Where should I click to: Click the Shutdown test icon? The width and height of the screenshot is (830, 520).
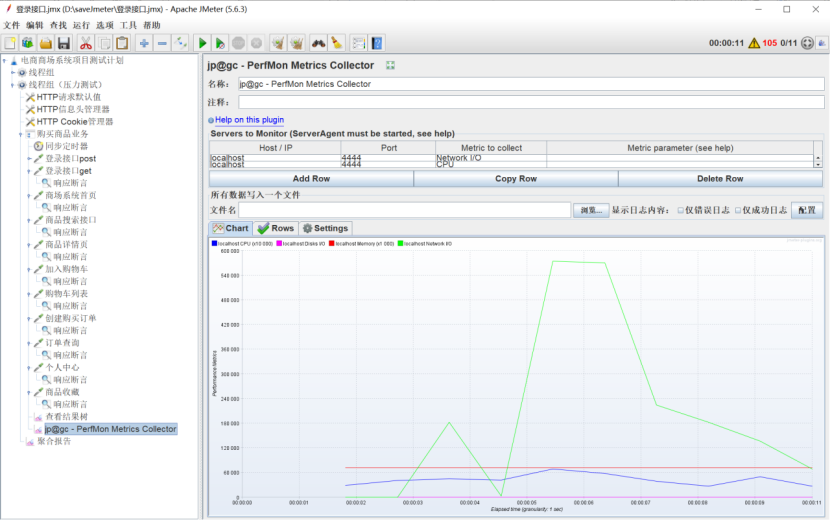pyautogui.click(x=256, y=43)
